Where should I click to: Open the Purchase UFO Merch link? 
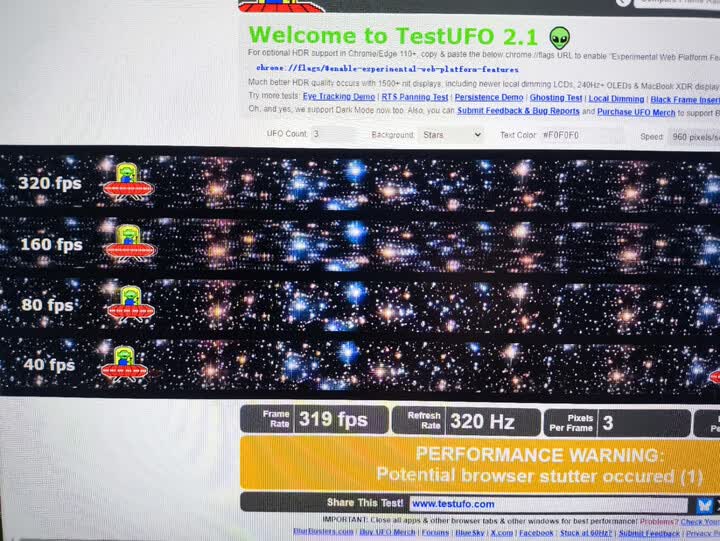(x=636, y=112)
